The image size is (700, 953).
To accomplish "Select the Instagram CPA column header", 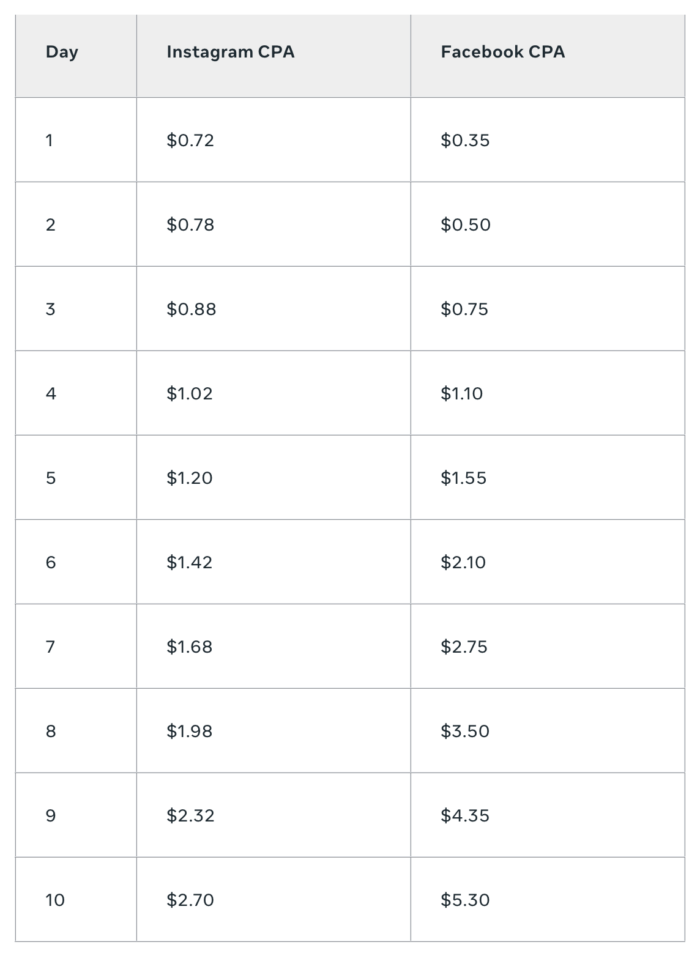I will (x=230, y=52).
